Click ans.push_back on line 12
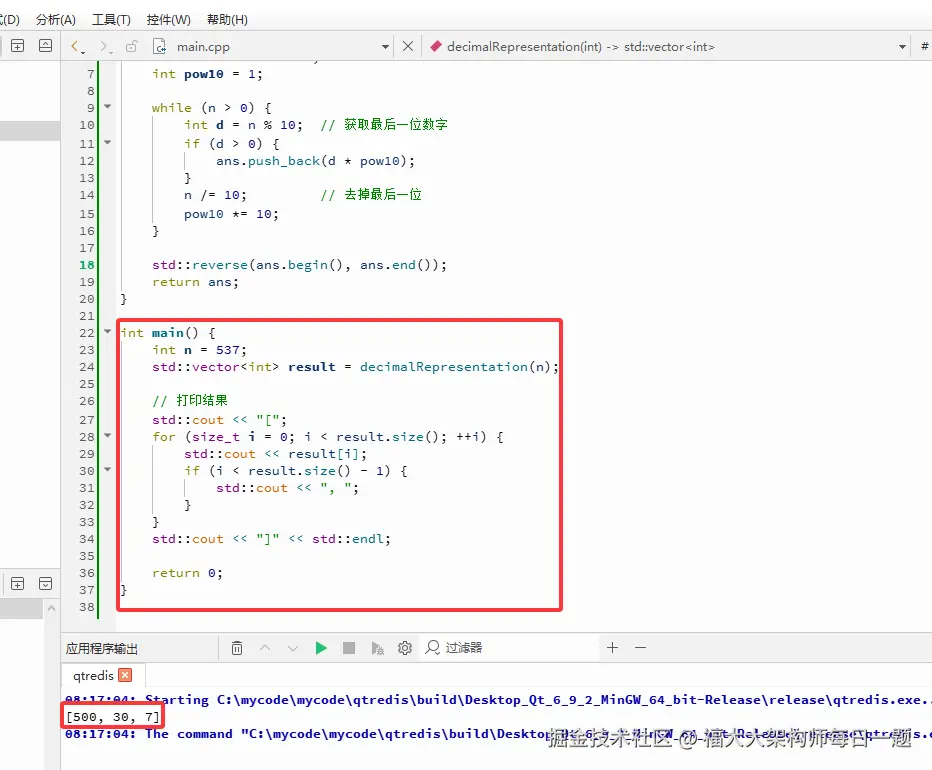The image size is (932, 770). pyautogui.click(x=267, y=161)
